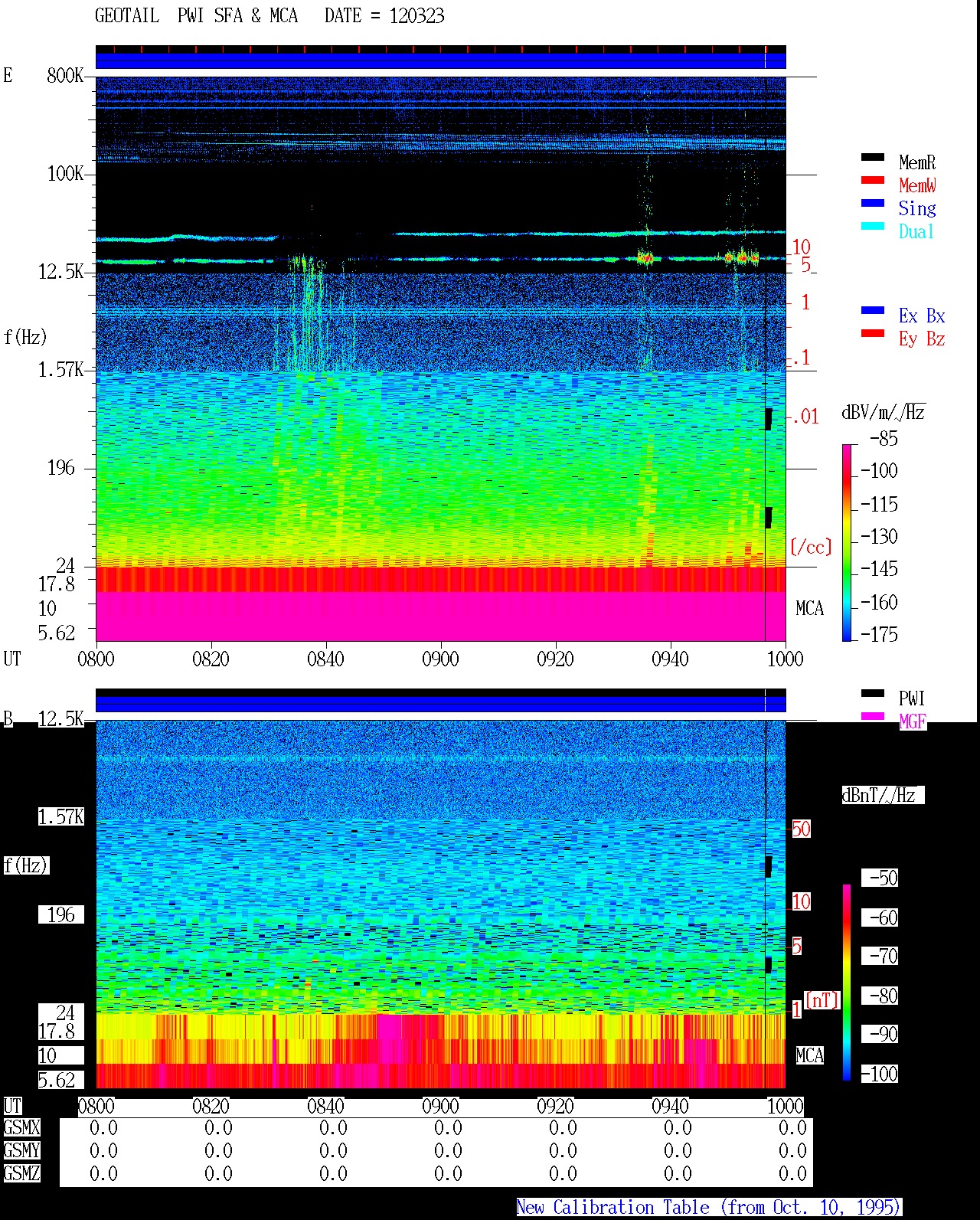Click the DATE = 120323 text
The height and width of the screenshot is (1220, 980).
click(x=384, y=16)
